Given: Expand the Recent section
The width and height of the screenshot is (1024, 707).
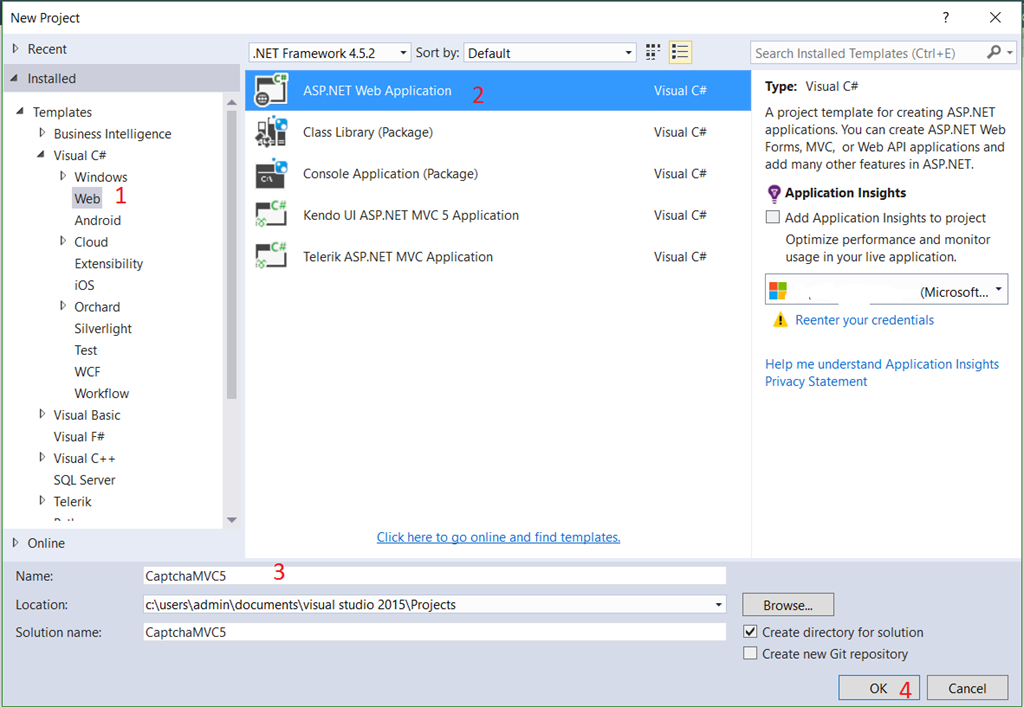Looking at the screenshot, I should click(16, 48).
